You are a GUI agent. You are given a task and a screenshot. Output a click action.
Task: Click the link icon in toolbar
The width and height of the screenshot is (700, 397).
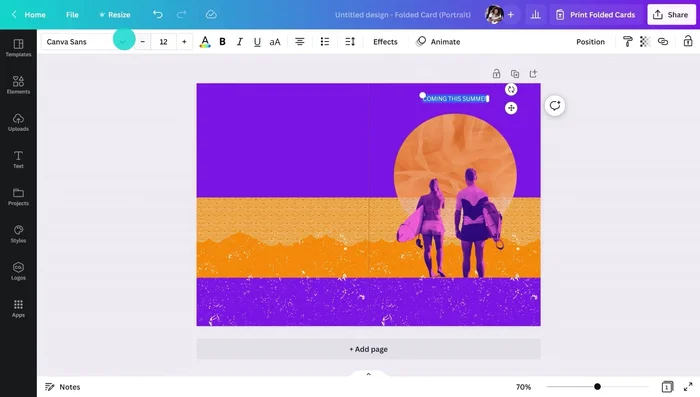[x=663, y=42]
